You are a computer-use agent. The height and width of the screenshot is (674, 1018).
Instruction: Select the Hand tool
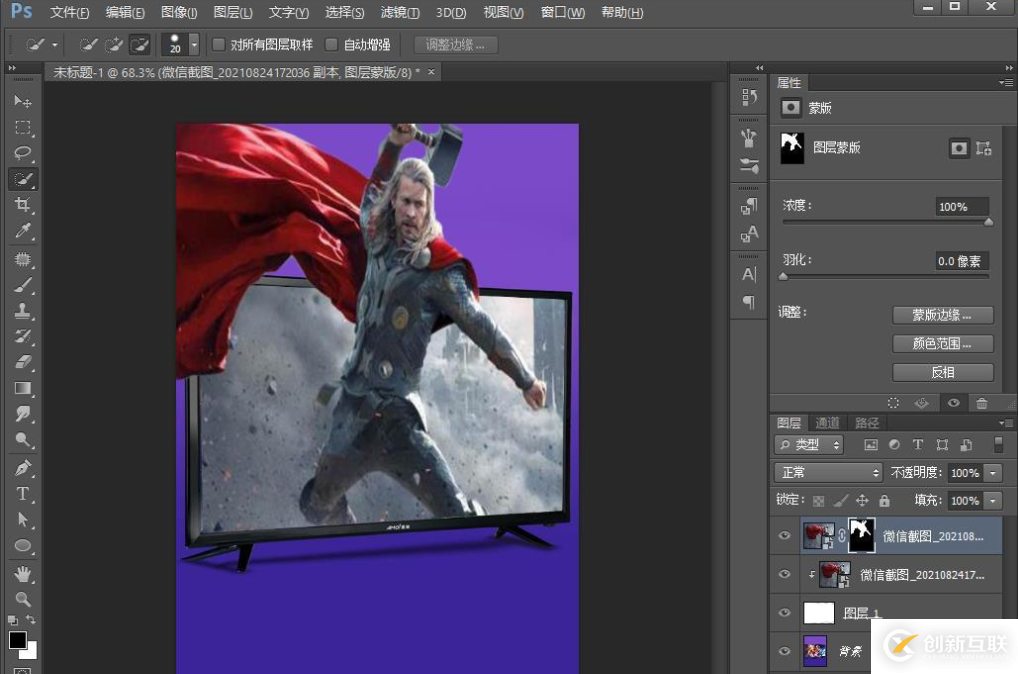pyautogui.click(x=22, y=574)
